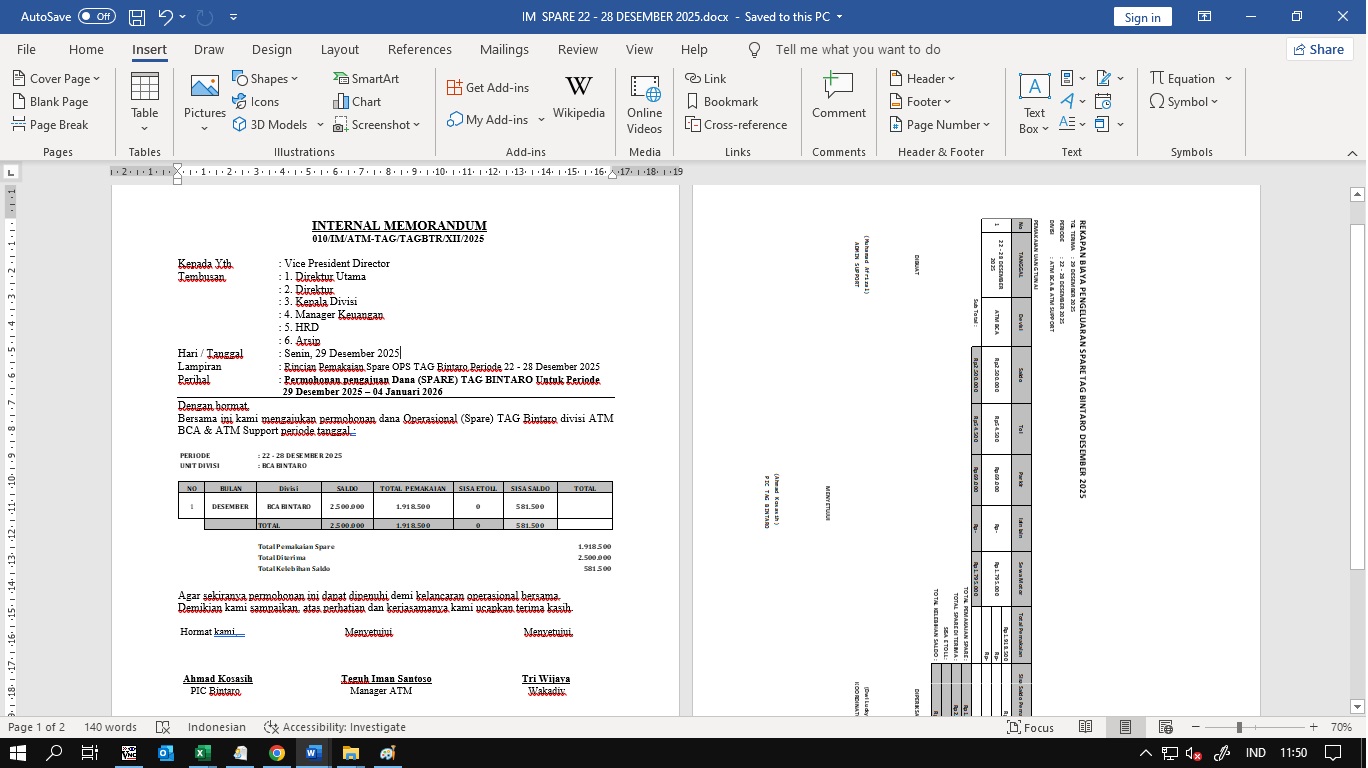Switch to Read Mode view
1368x768 pixels.
pos(1085,727)
